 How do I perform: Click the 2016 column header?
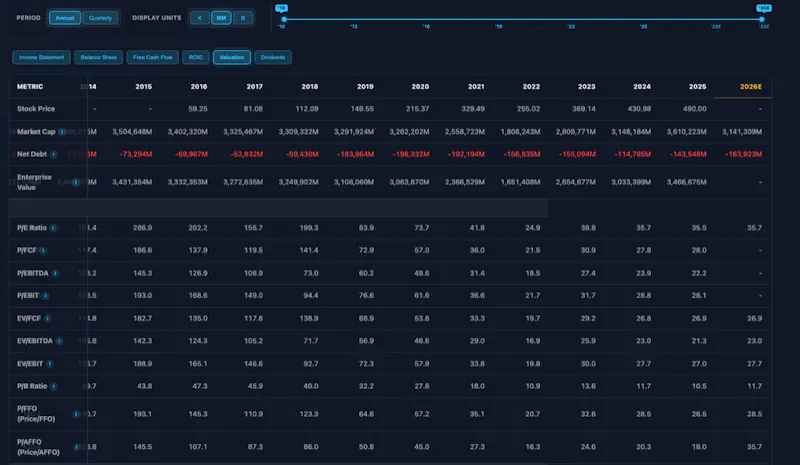[x=199, y=87]
